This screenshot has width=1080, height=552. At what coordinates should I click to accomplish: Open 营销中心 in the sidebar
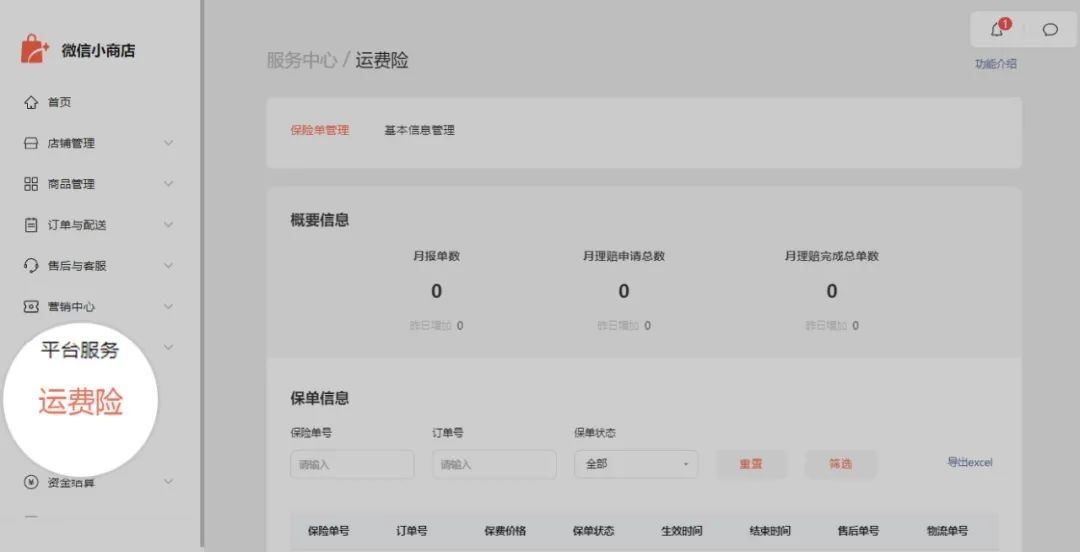tap(71, 307)
